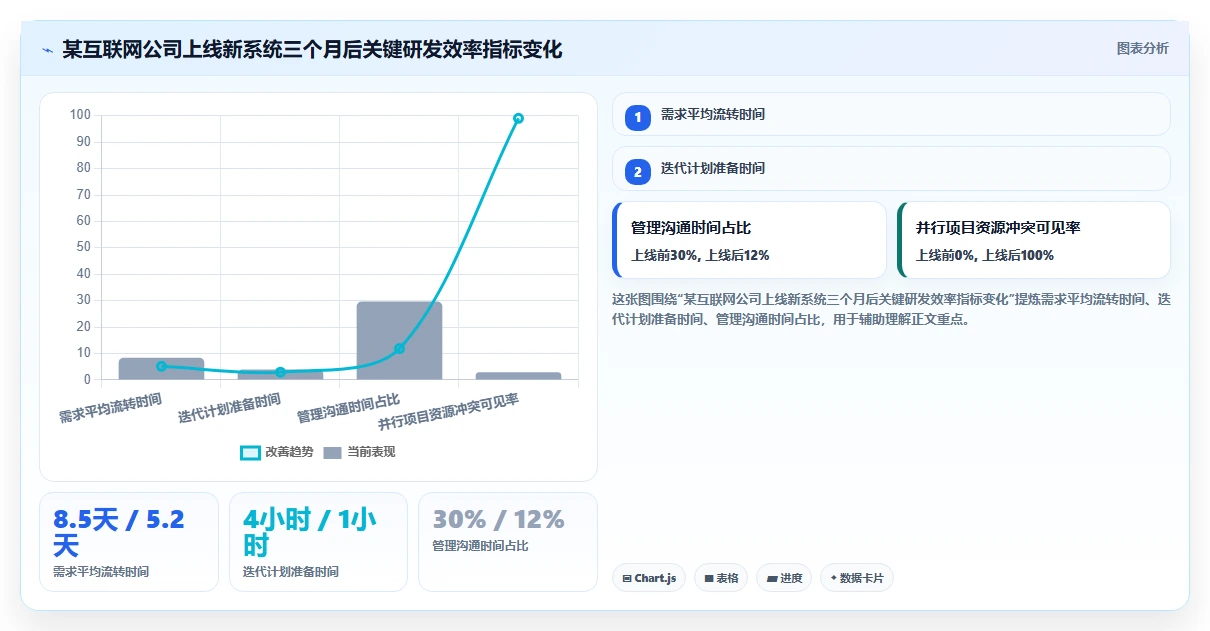Click the gray bar for 迭代计划准备时间
This screenshot has height=631, width=1210.
point(280,374)
